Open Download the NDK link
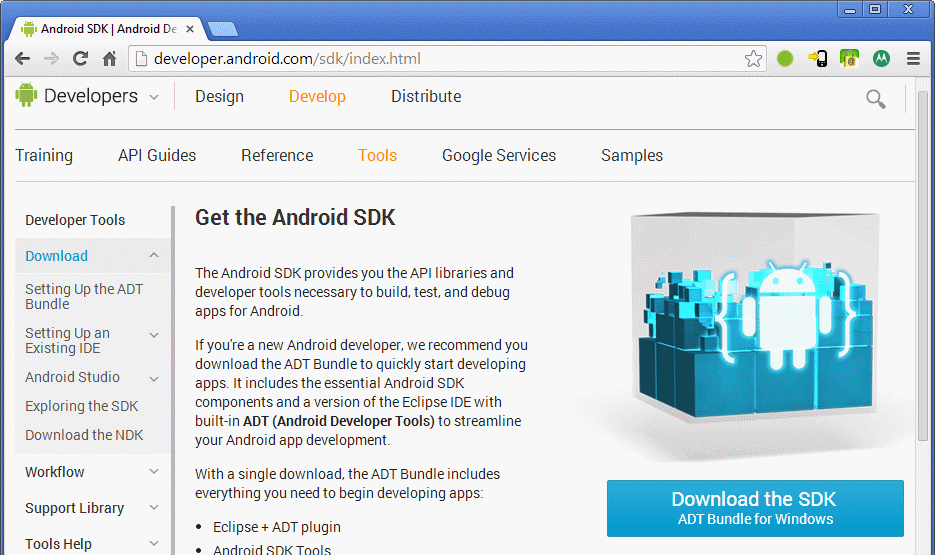 [x=84, y=435]
